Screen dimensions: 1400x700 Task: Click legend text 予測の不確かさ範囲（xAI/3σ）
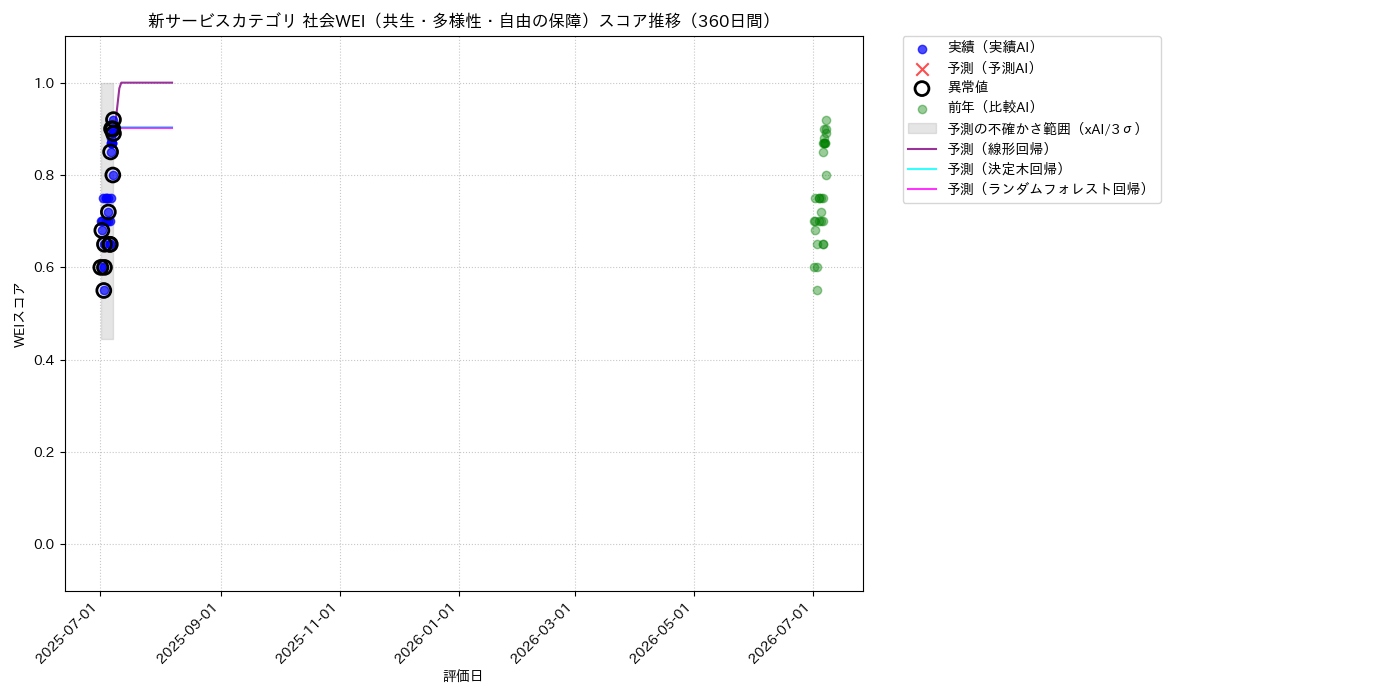click(1045, 128)
